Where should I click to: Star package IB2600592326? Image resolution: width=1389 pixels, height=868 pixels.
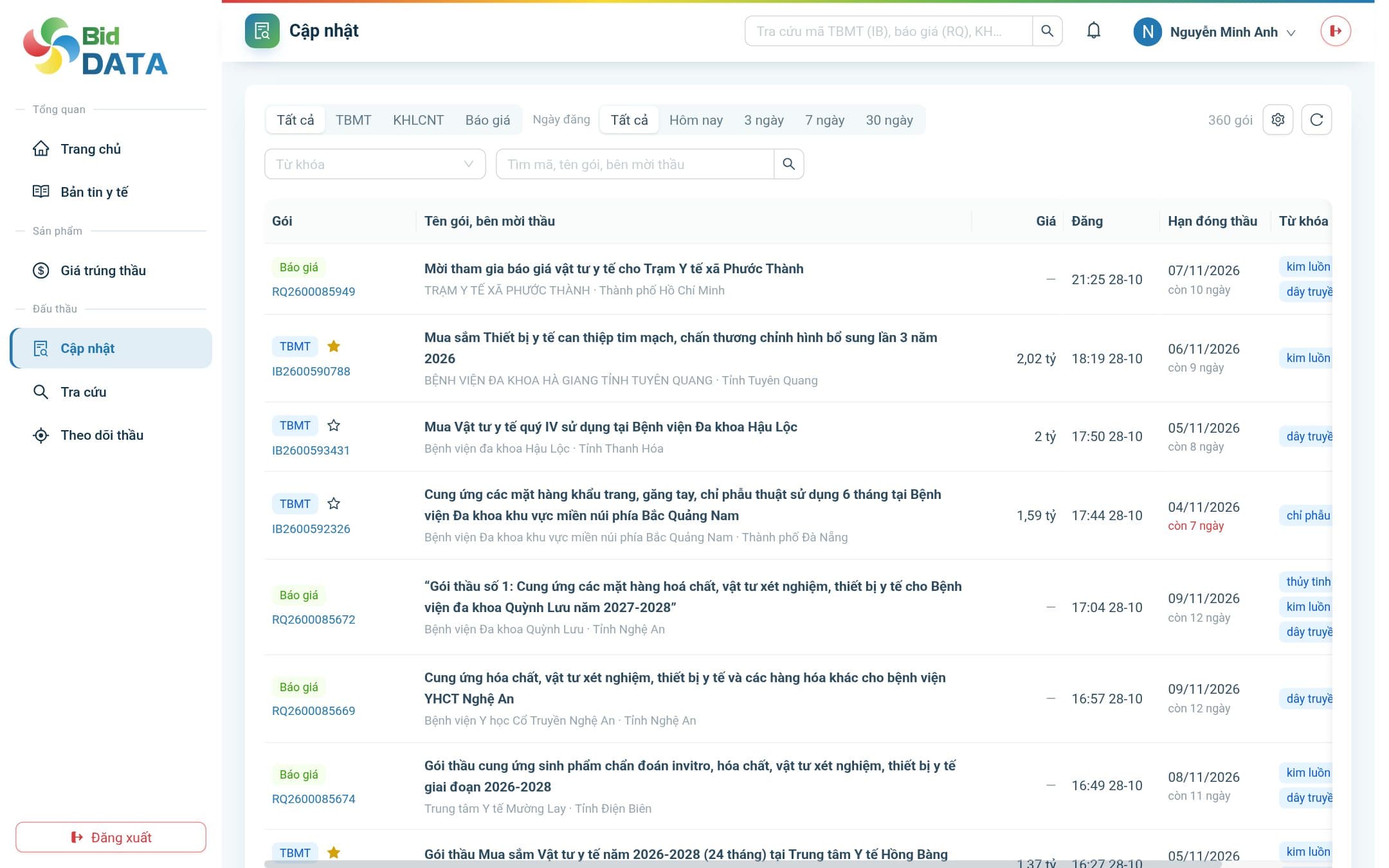point(334,504)
